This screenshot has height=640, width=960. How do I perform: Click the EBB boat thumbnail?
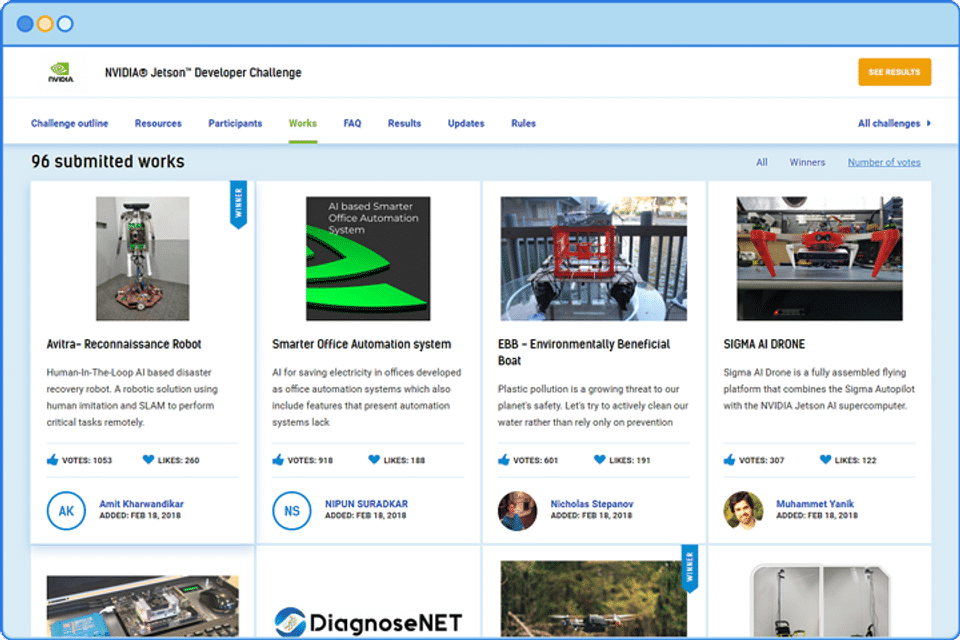coord(593,258)
